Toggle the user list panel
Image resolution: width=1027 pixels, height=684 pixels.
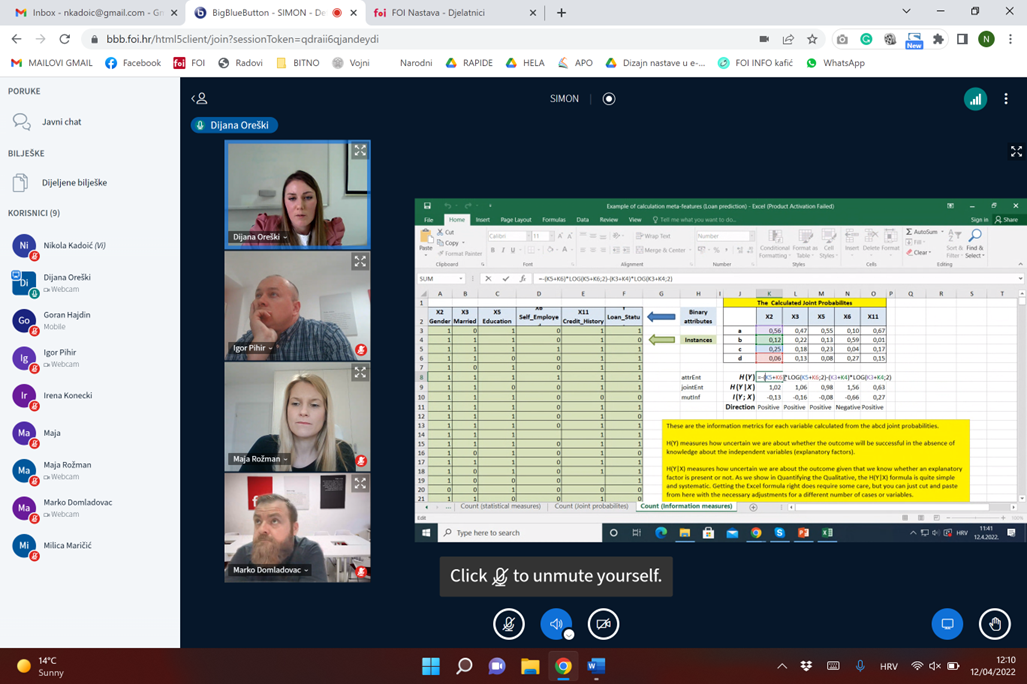200,99
